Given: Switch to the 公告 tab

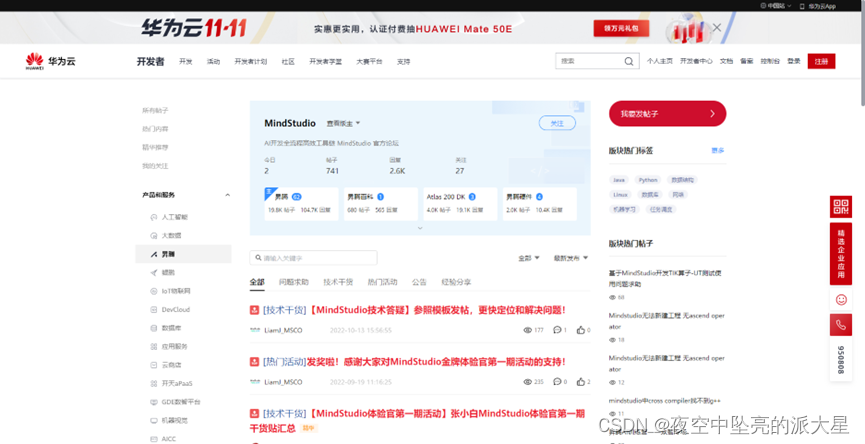Looking at the screenshot, I should tap(419, 282).
